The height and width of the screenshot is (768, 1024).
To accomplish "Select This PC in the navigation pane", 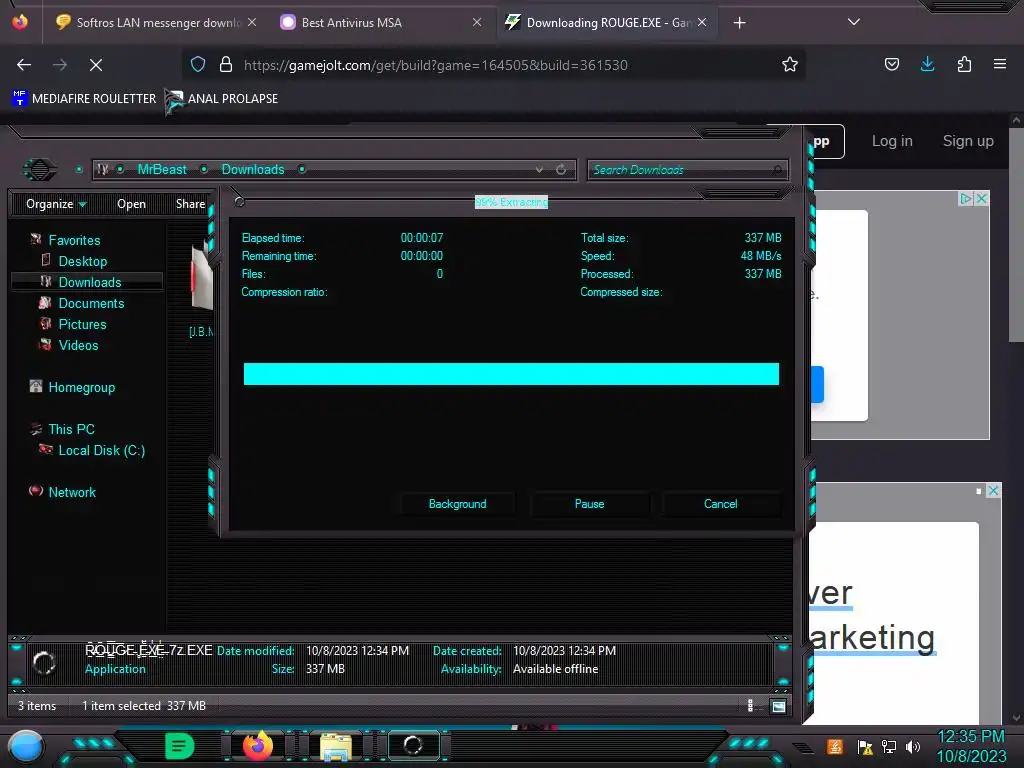I will tap(71, 429).
